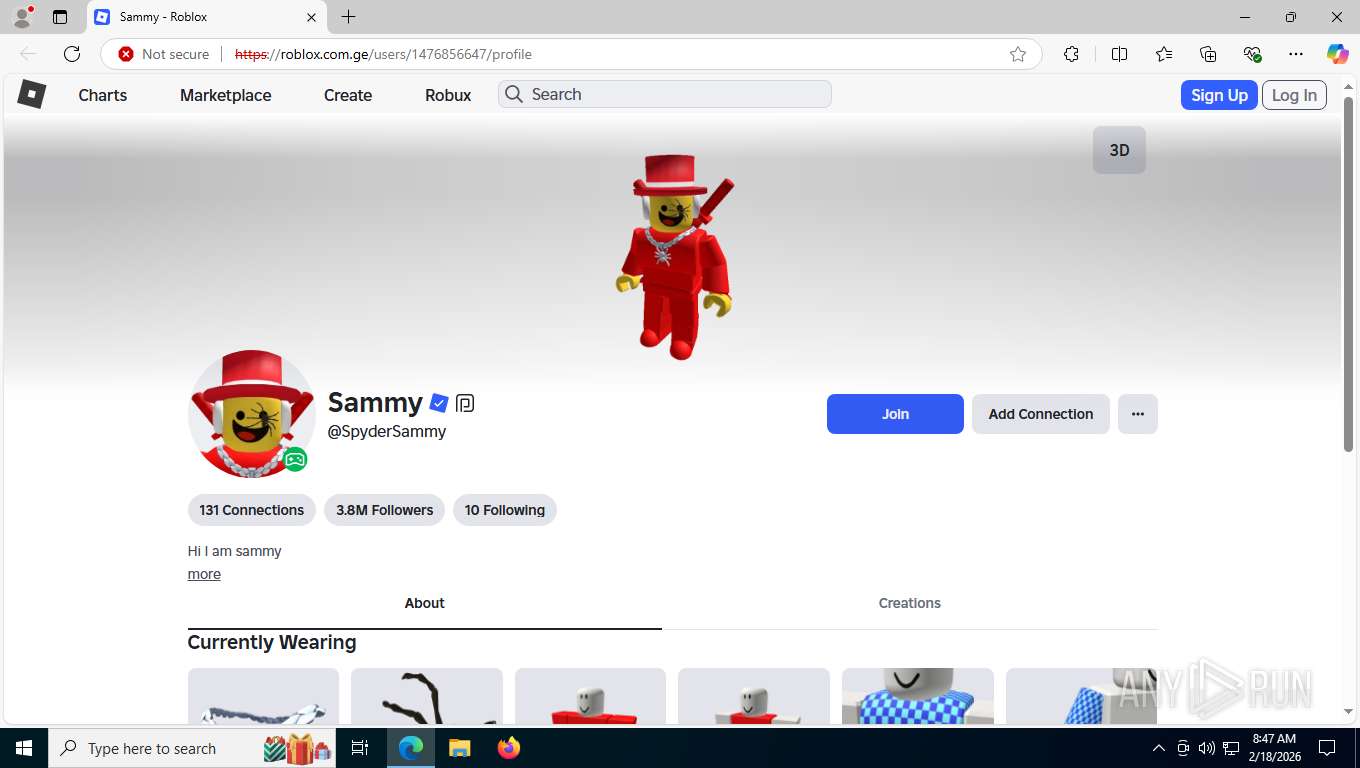Click Sammy's circular profile avatar
Viewport: 1360px width, 768px height.
(x=251, y=414)
